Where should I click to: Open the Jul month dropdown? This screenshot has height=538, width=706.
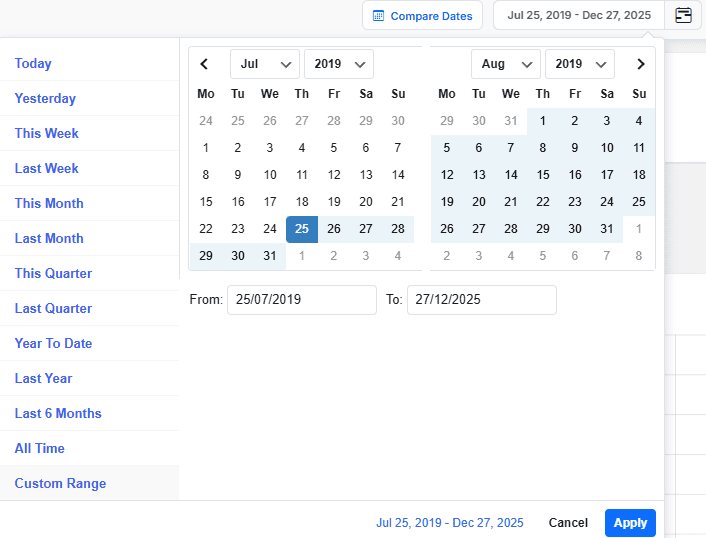coord(265,64)
